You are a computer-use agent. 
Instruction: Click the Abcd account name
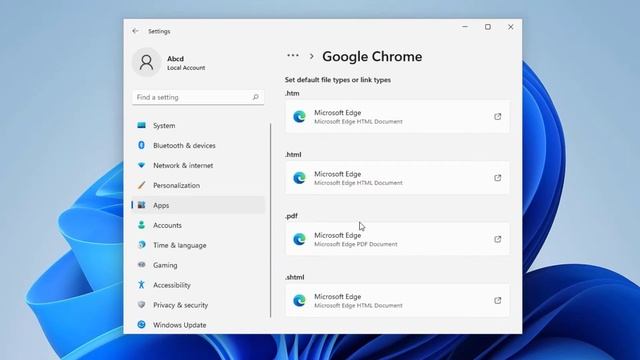click(176, 58)
